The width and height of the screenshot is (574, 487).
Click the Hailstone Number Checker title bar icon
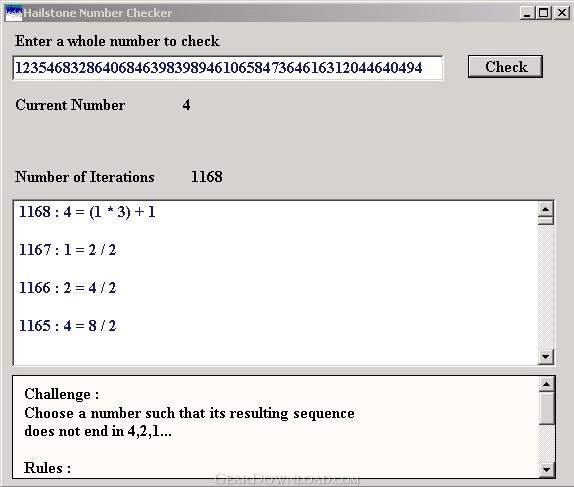(x=14, y=13)
